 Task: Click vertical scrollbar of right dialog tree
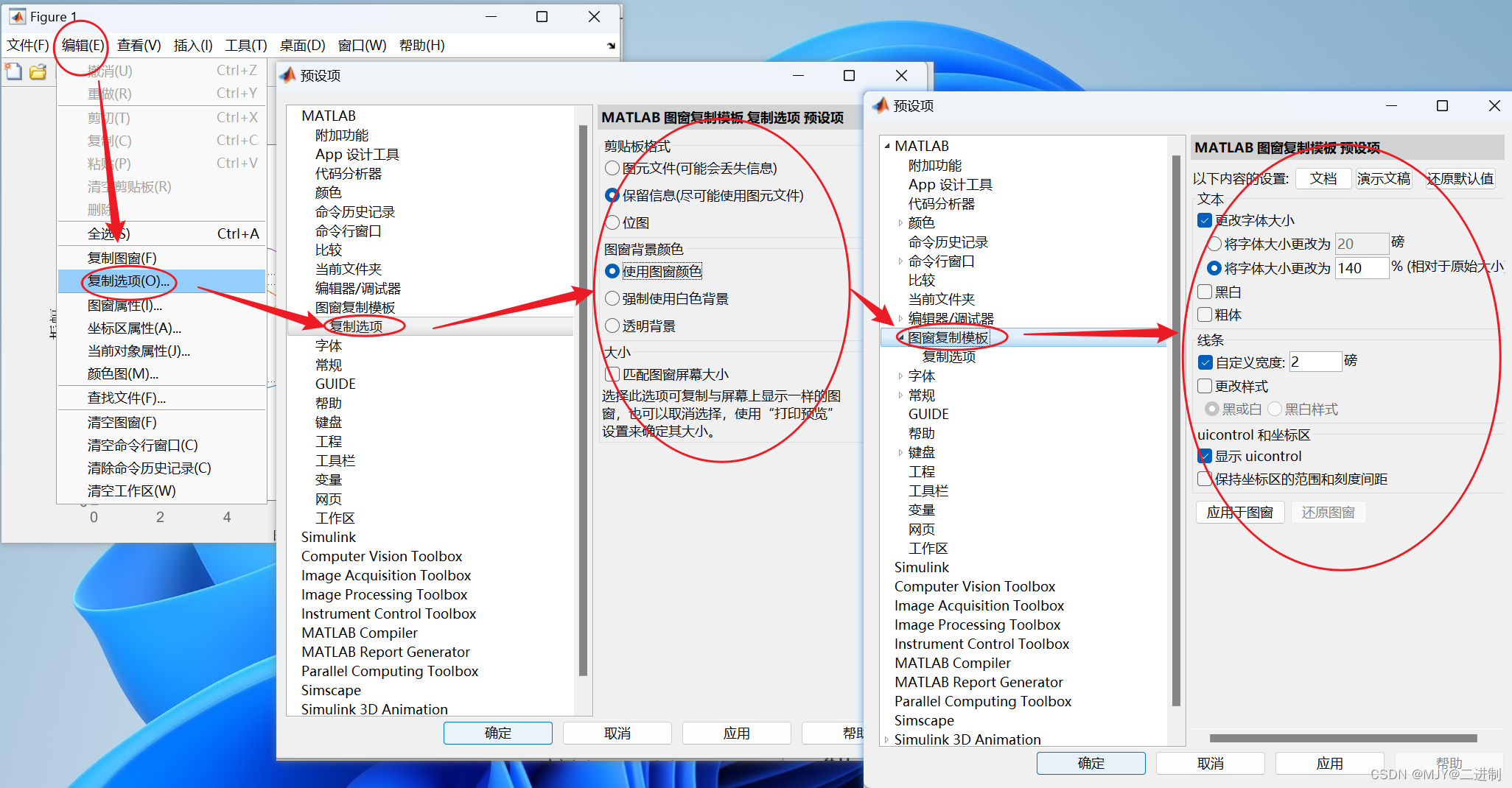tap(1176, 430)
